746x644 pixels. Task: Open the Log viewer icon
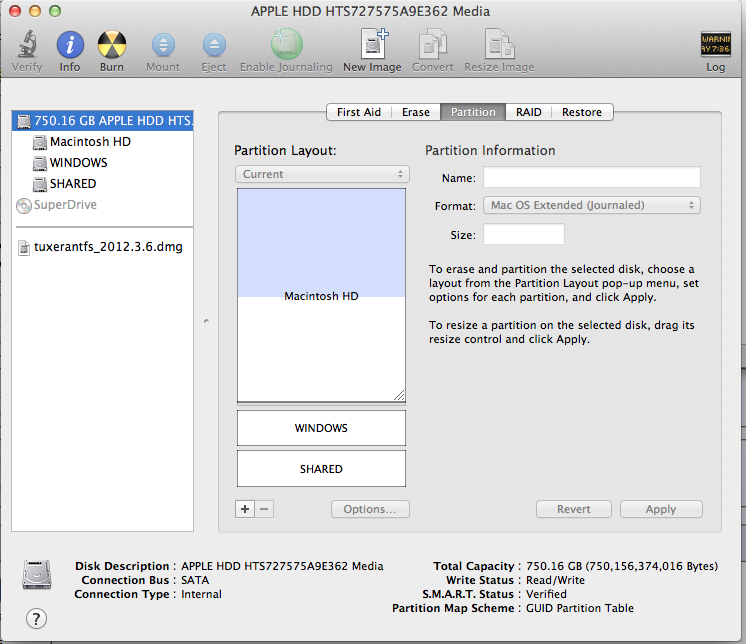pyautogui.click(x=716, y=44)
